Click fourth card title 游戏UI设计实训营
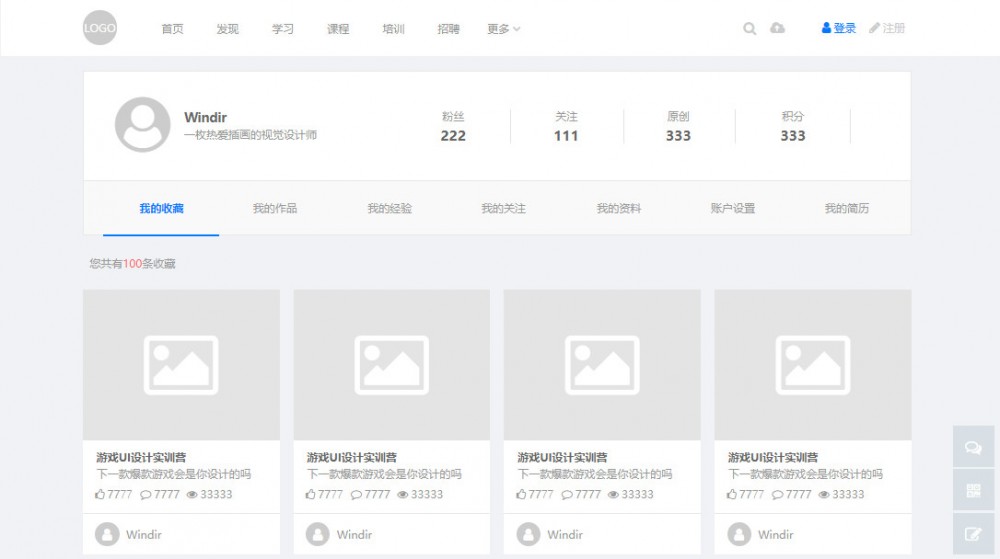 tap(773, 458)
